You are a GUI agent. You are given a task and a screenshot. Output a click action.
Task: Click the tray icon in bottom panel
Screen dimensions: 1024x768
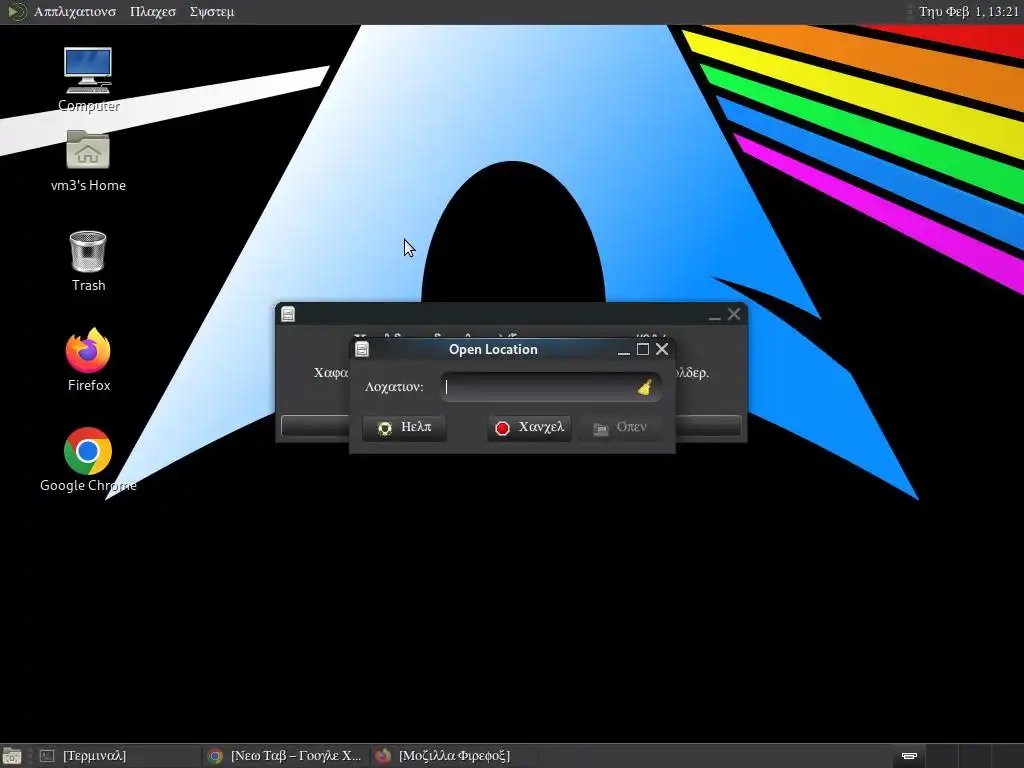click(909, 756)
